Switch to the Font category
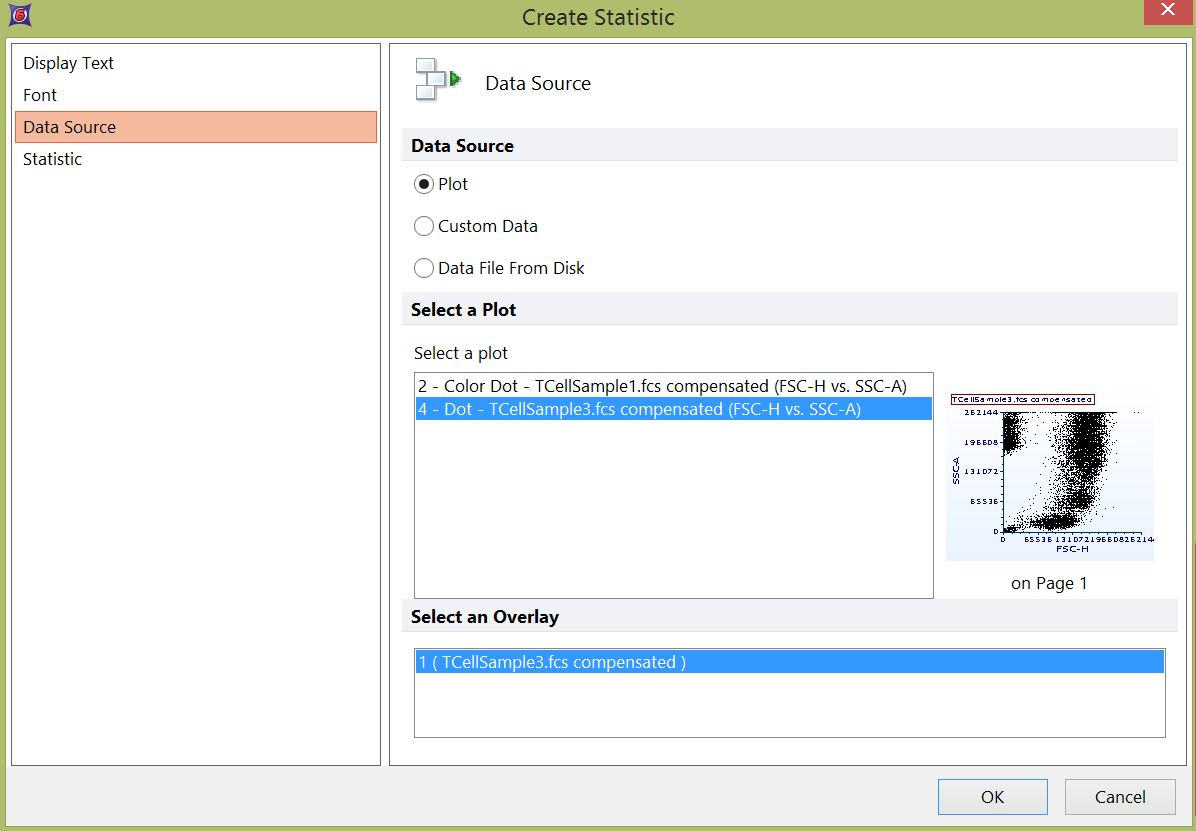 click(x=40, y=95)
